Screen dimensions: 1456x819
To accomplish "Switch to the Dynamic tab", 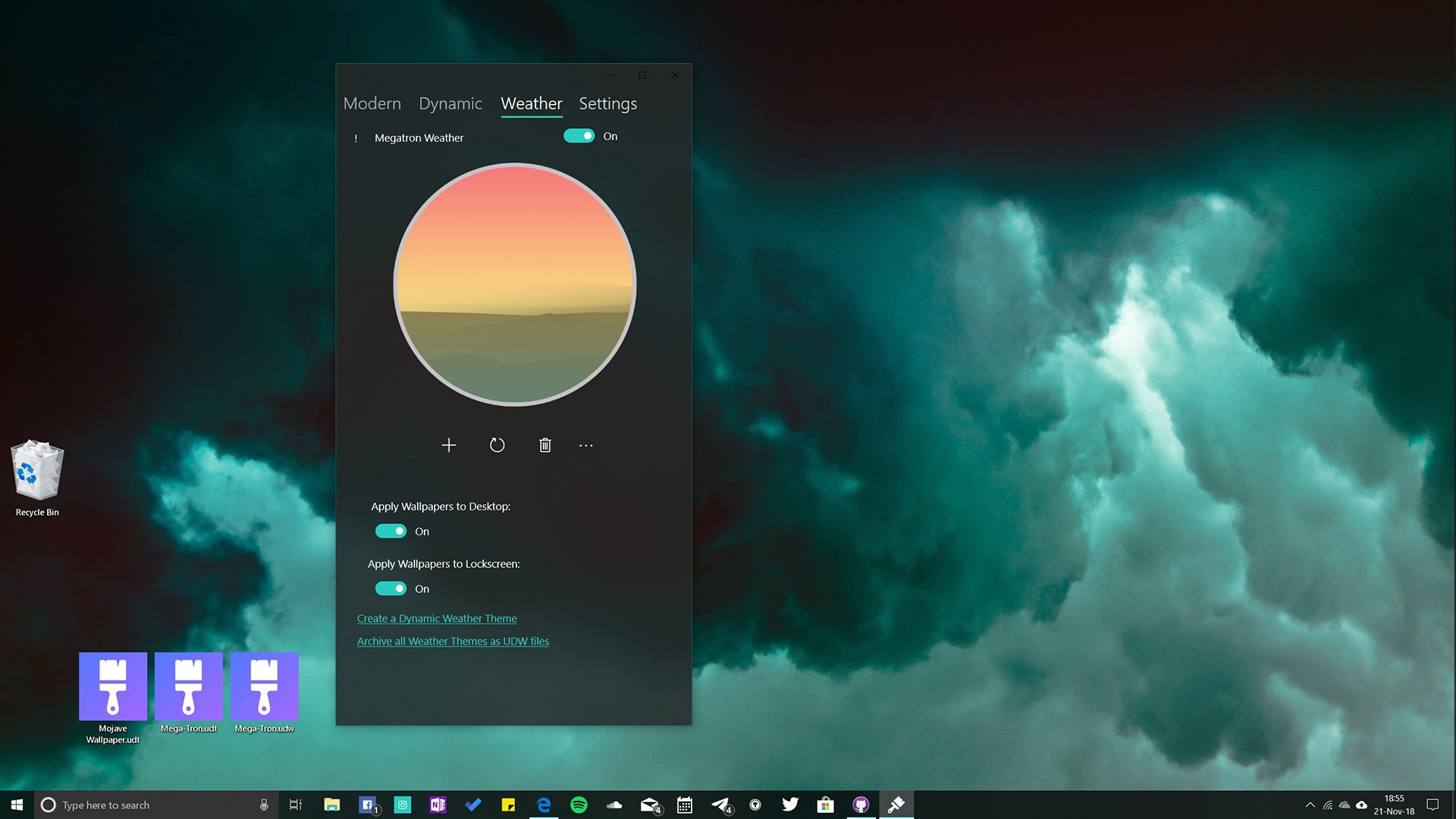I will 450,104.
